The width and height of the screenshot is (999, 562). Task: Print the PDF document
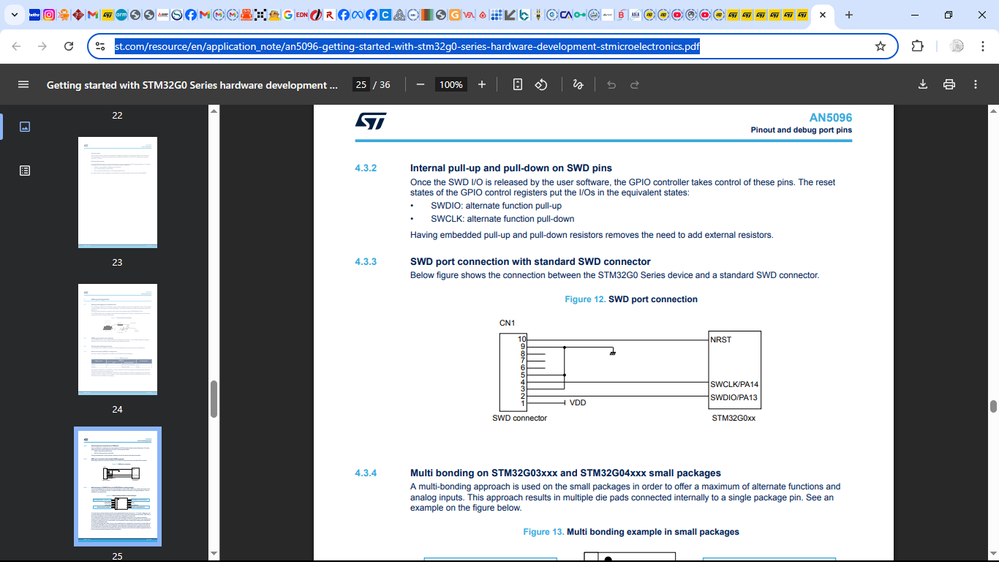pos(949,84)
